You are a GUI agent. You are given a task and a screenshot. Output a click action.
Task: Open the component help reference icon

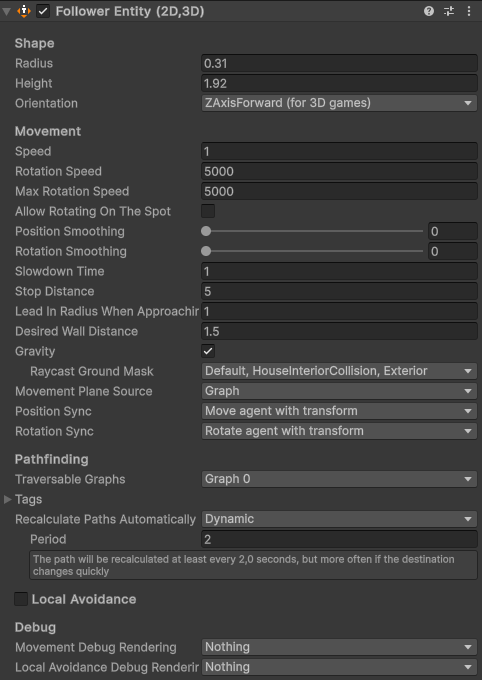[x=429, y=11]
